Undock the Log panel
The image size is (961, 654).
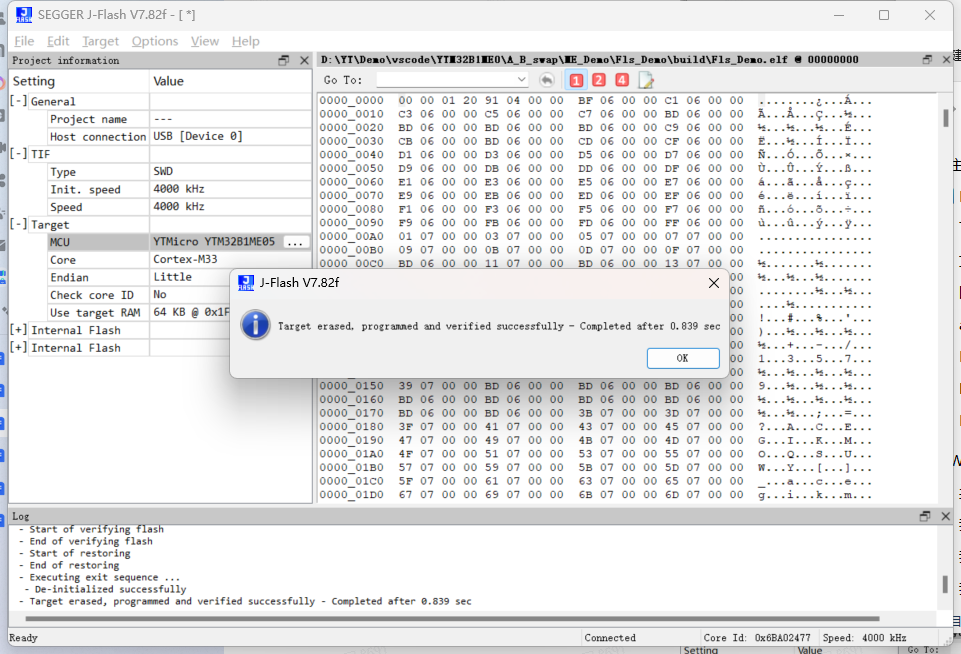pyautogui.click(x=925, y=516)
